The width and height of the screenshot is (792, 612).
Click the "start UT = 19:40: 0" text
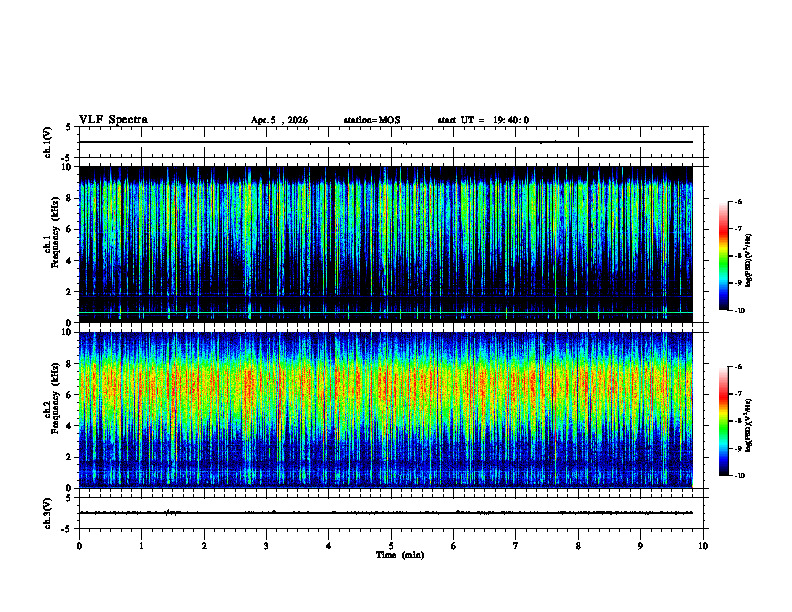[x=483, y=120]
